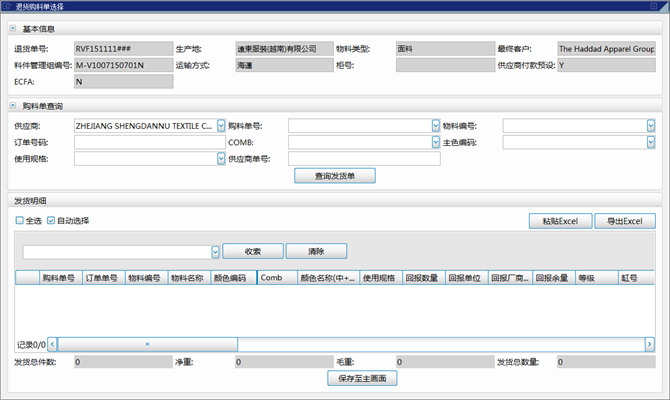The image size is (670, 400).
Task: Check the 全选 checkbox
Action: coord(19,221)
